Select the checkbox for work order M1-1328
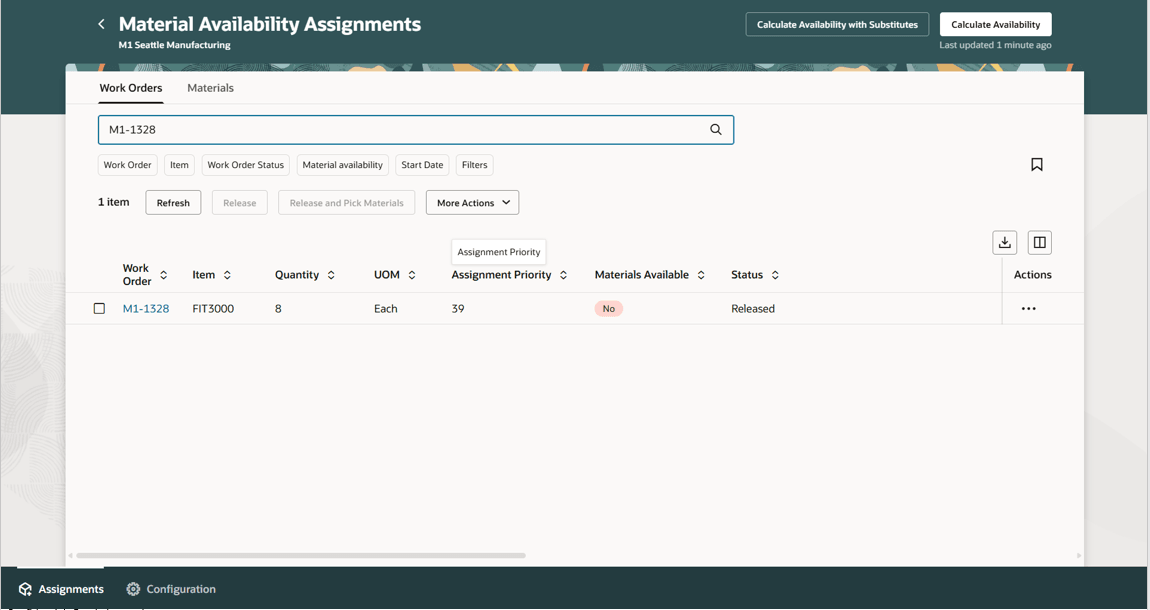The image size is (1150, 610). (x=99, y=308)
